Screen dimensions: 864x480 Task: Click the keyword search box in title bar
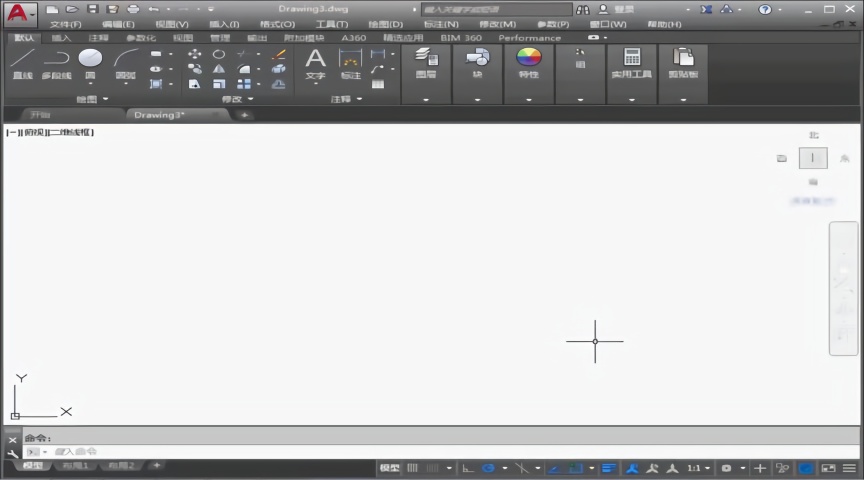click(x=496, y=9)
